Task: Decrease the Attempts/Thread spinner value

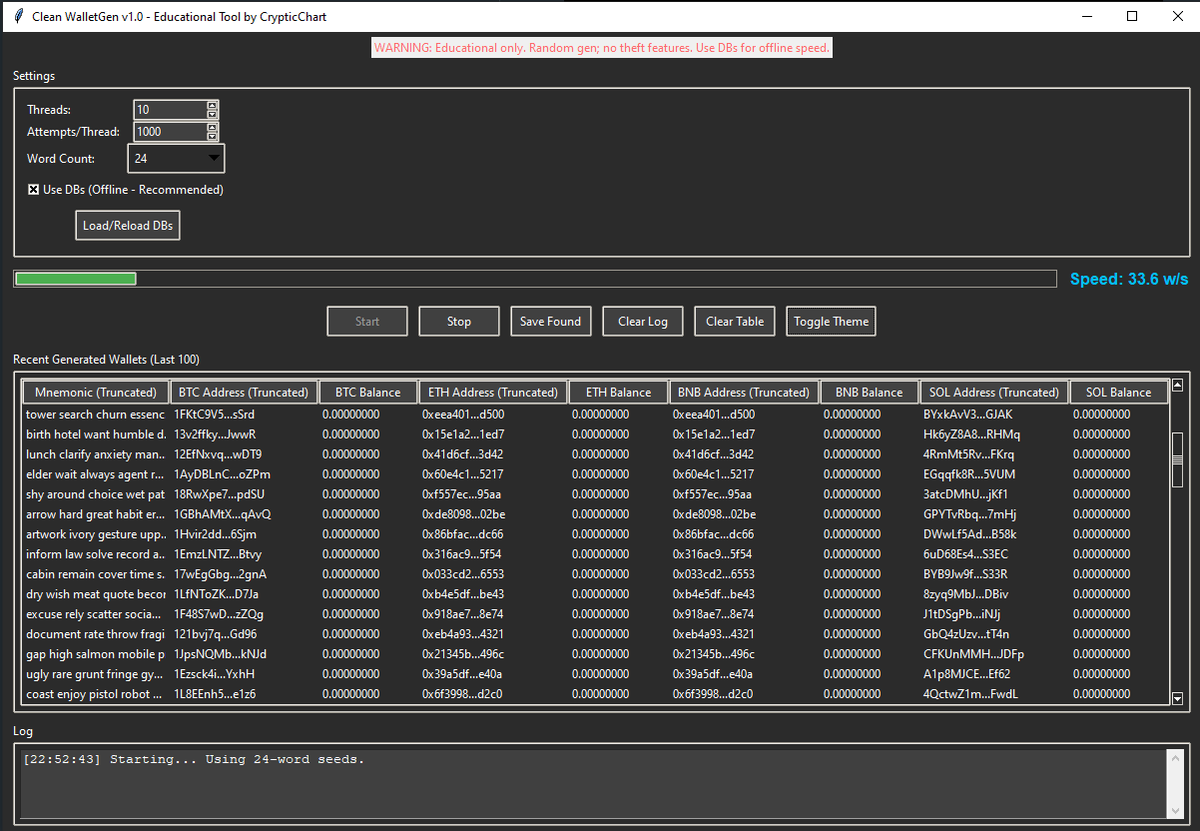Action: point(212,136)
